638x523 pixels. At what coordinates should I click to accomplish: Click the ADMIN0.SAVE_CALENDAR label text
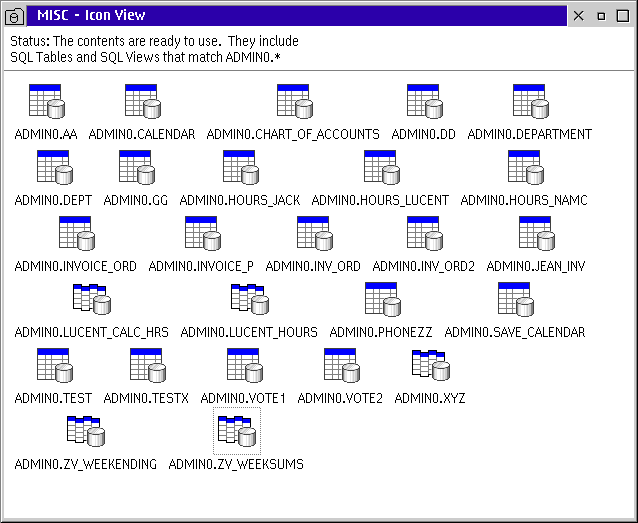(515, 332)
